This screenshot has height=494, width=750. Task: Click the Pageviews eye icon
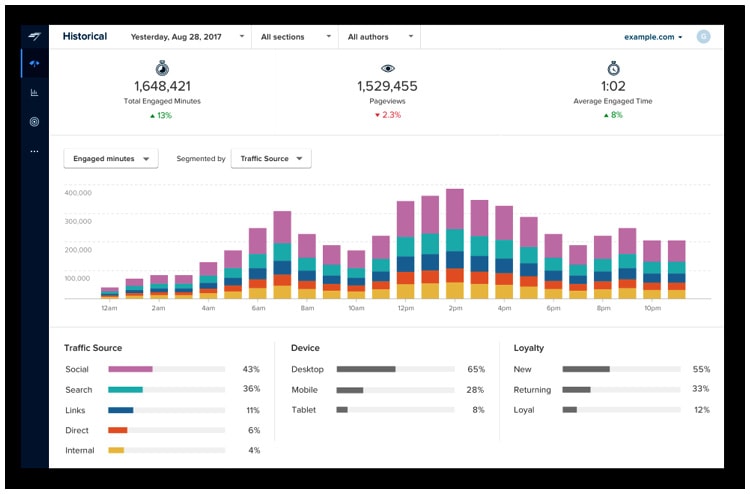(x=387, y=68)
